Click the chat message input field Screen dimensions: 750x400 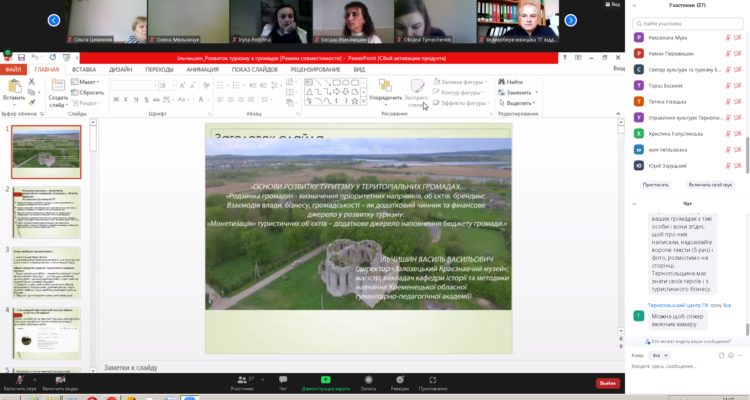(686, 367)
